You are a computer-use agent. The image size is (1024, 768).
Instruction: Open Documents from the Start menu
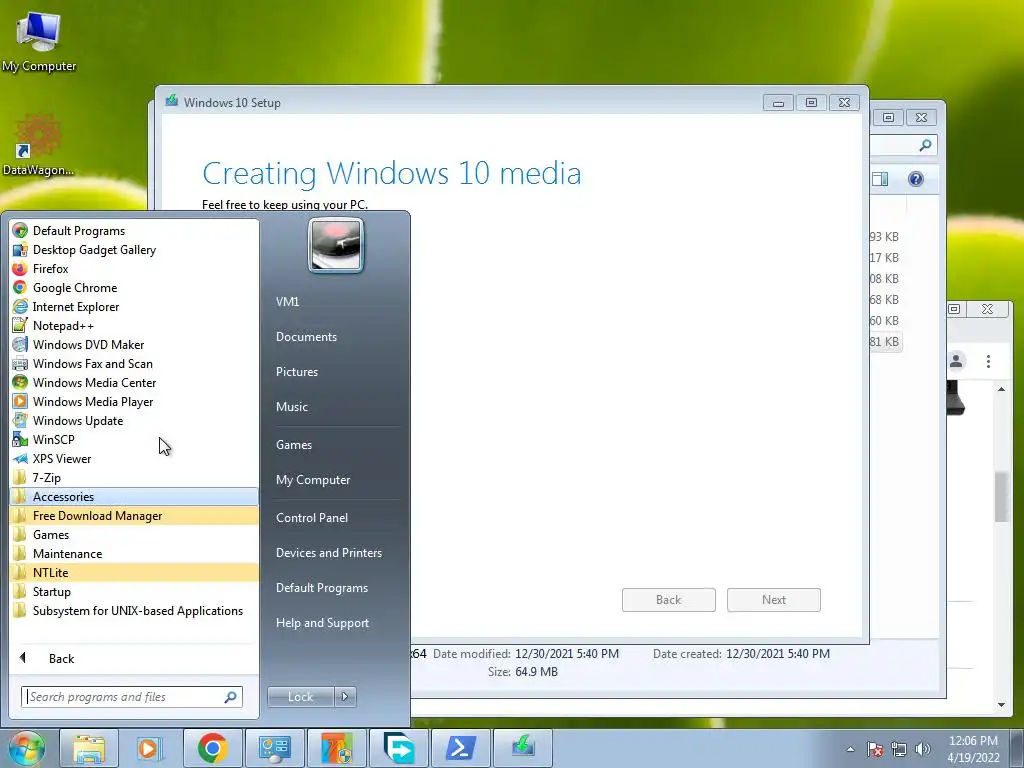[x=306, y=336]
